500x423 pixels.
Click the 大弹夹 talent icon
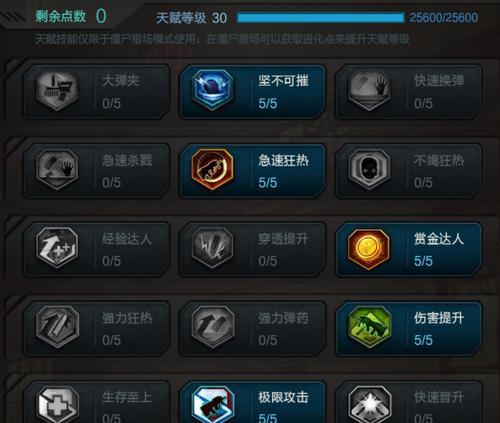pos(57,90)
